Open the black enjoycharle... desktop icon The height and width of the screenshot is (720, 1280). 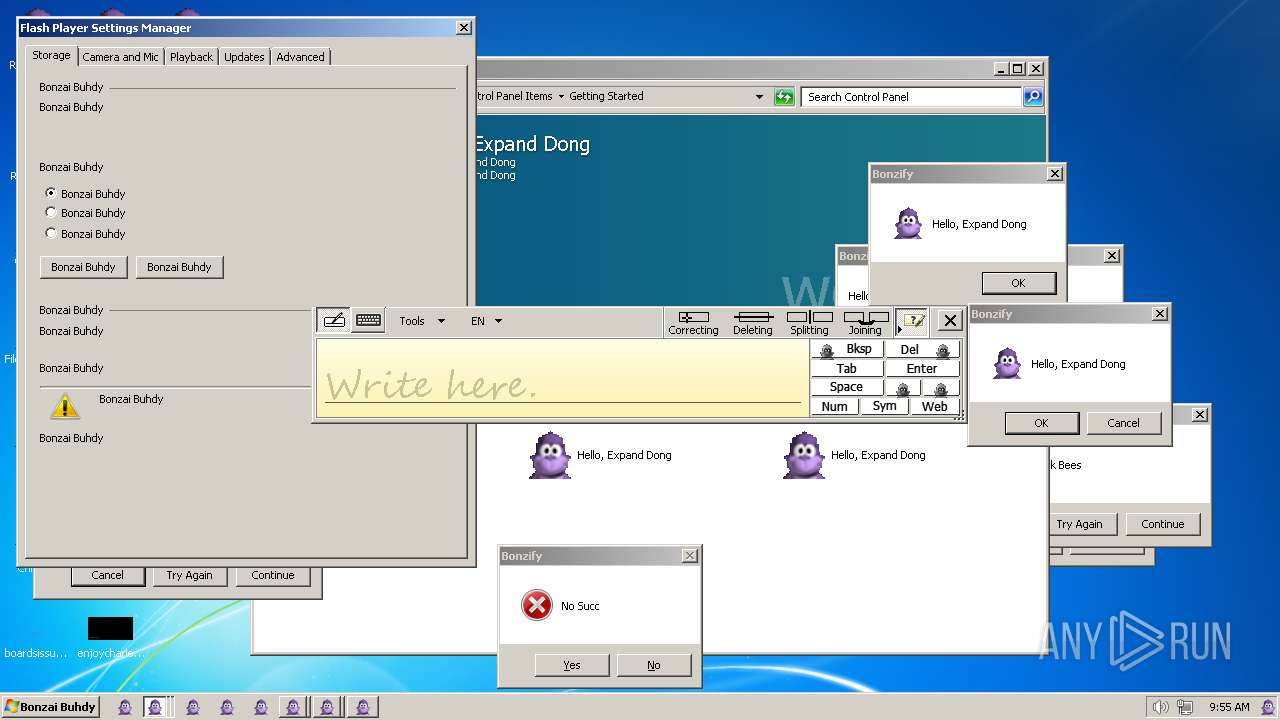click(x=110, y=628)
